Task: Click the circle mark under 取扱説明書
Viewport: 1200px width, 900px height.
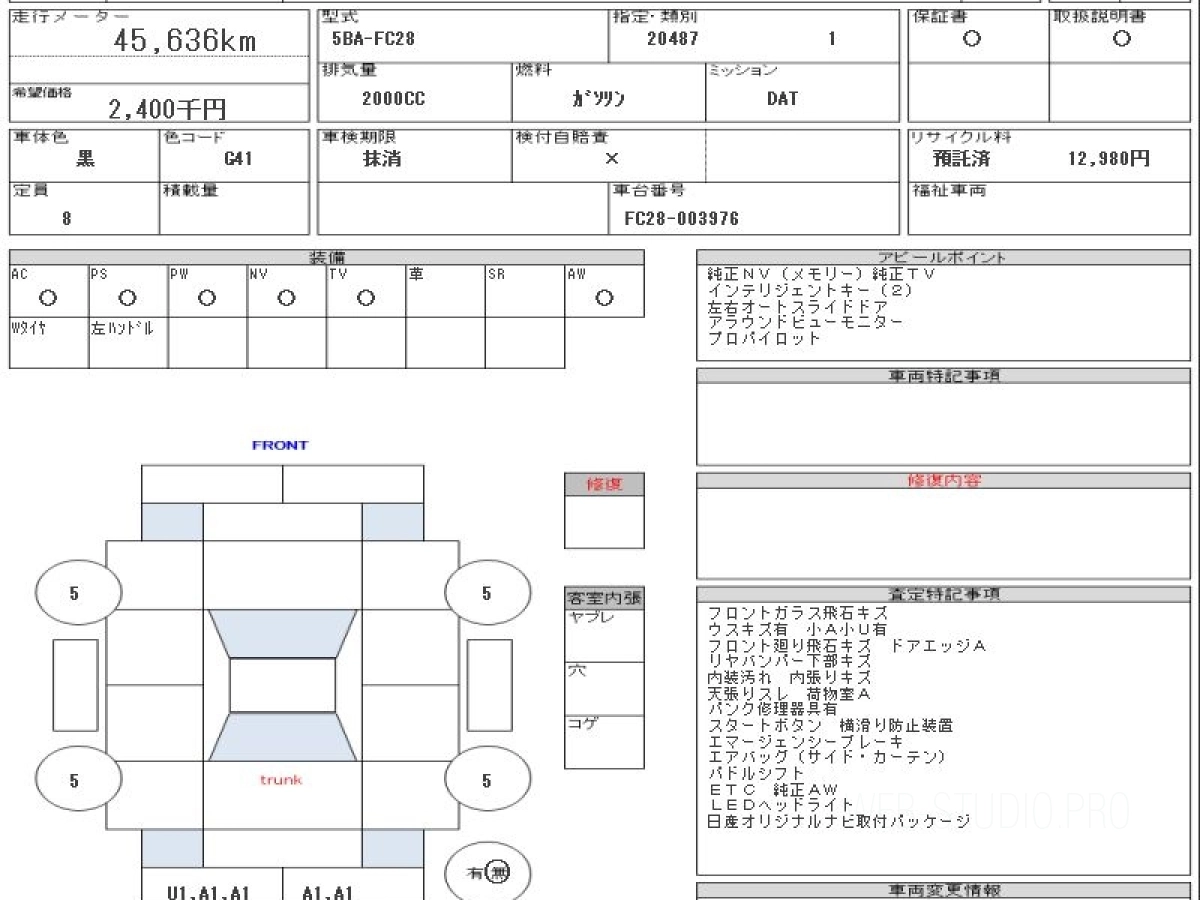Action: [1122, 39]
